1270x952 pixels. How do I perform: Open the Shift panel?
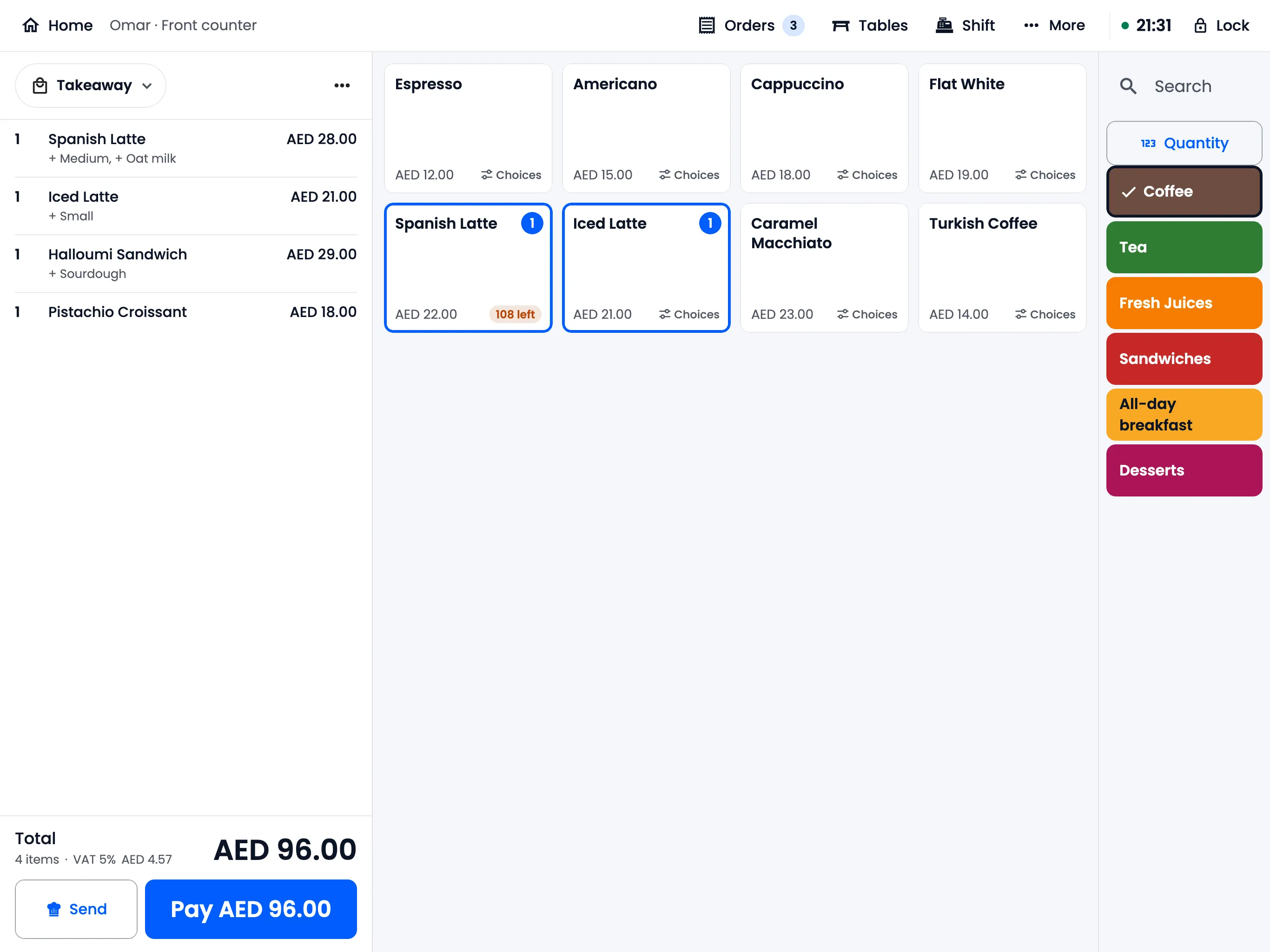point(965,25)
